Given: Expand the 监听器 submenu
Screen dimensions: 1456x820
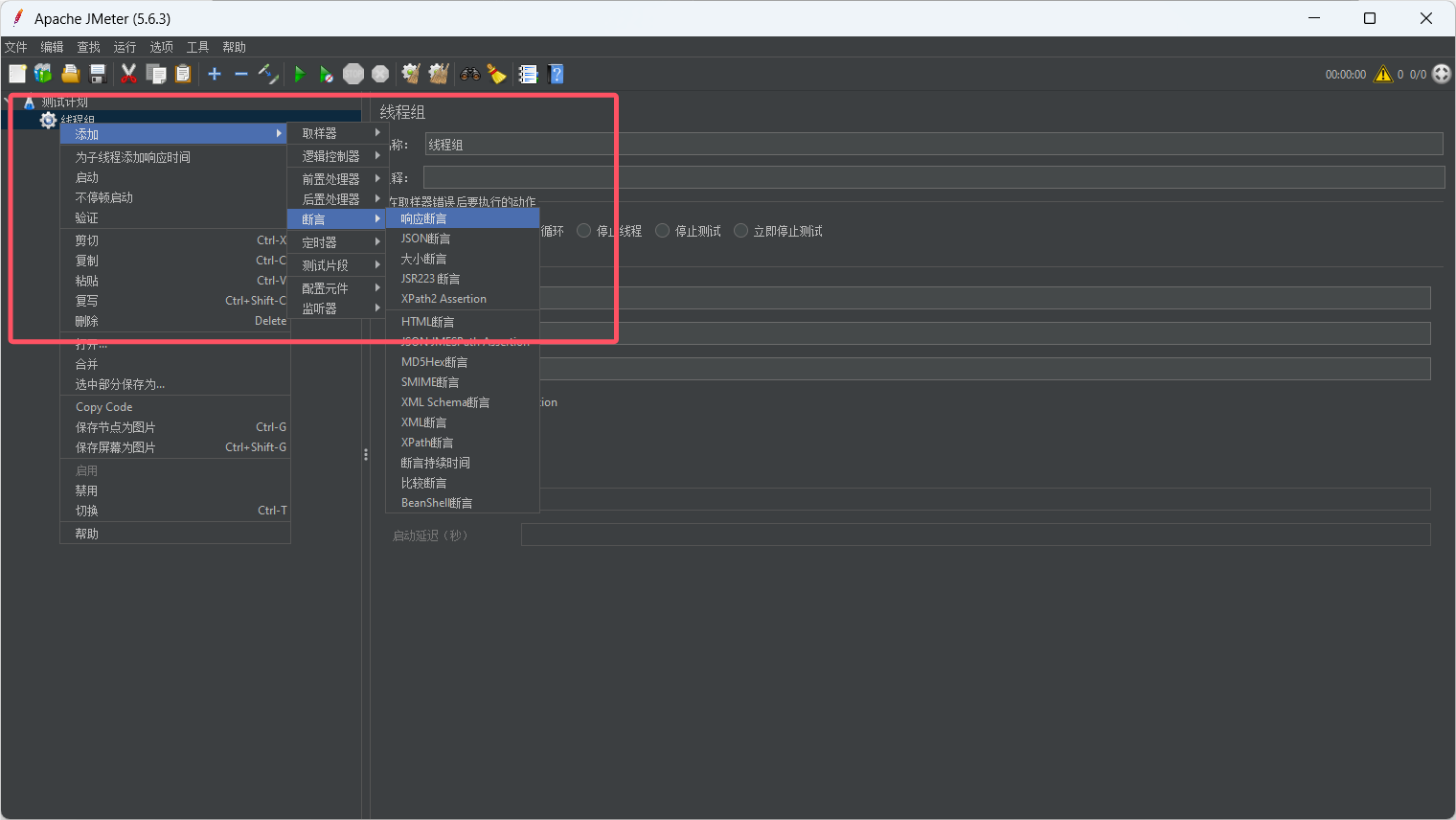Looking at the screenshot, I should pos(337,308).
